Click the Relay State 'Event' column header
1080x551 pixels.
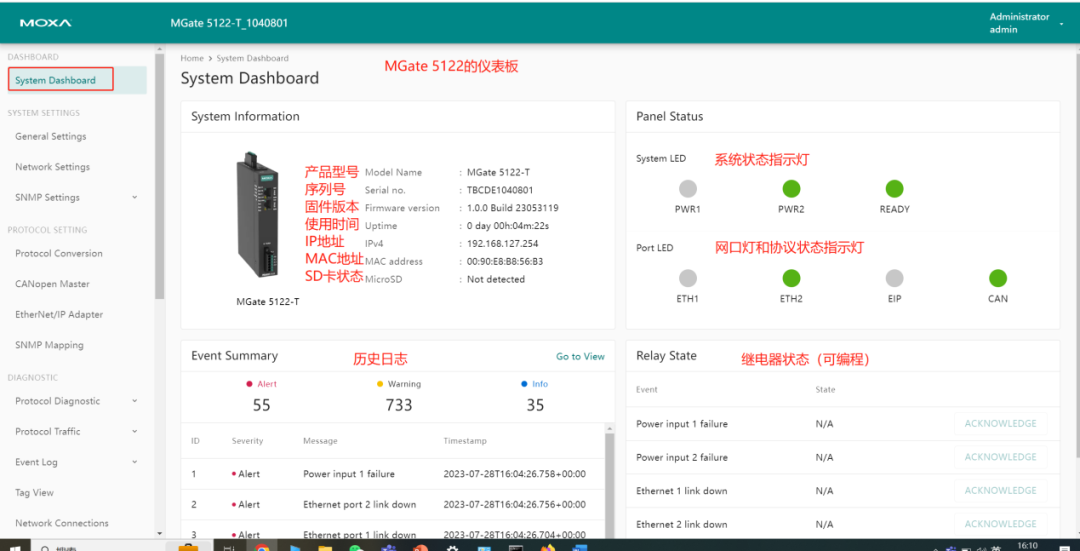pyautogui.click(x=647, y=389)
